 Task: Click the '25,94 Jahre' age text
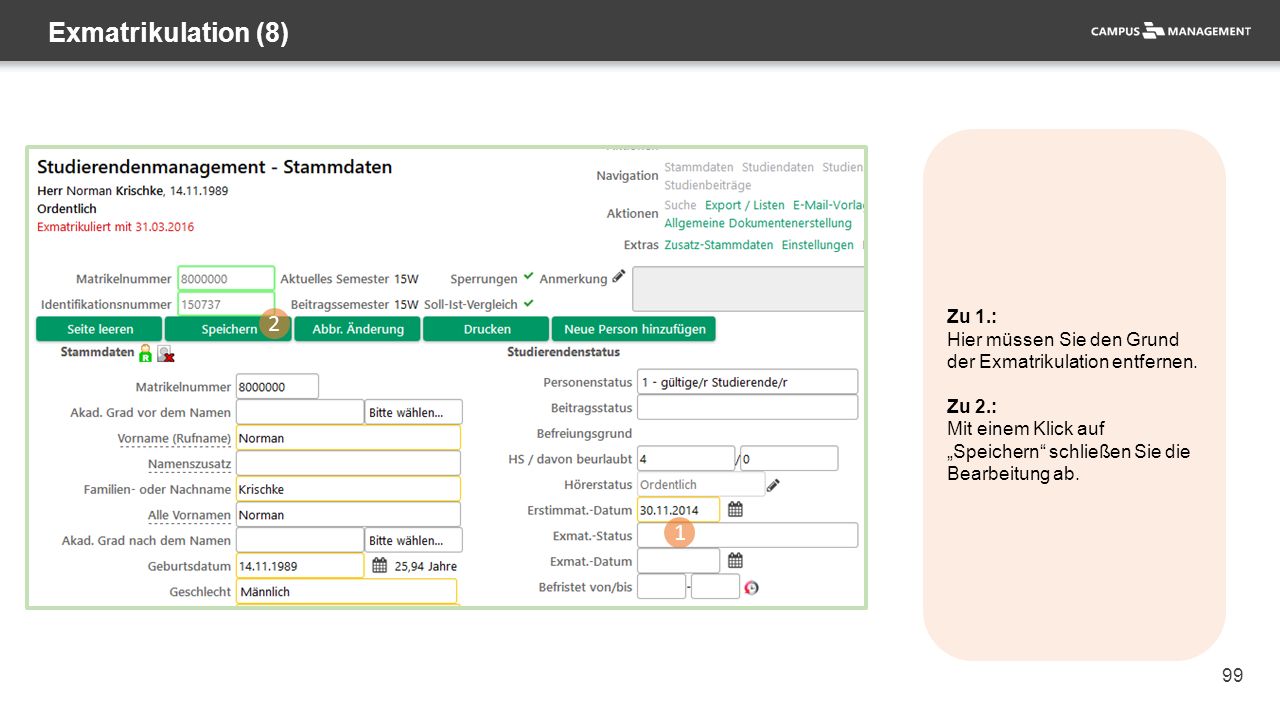(x=426, y=566)
